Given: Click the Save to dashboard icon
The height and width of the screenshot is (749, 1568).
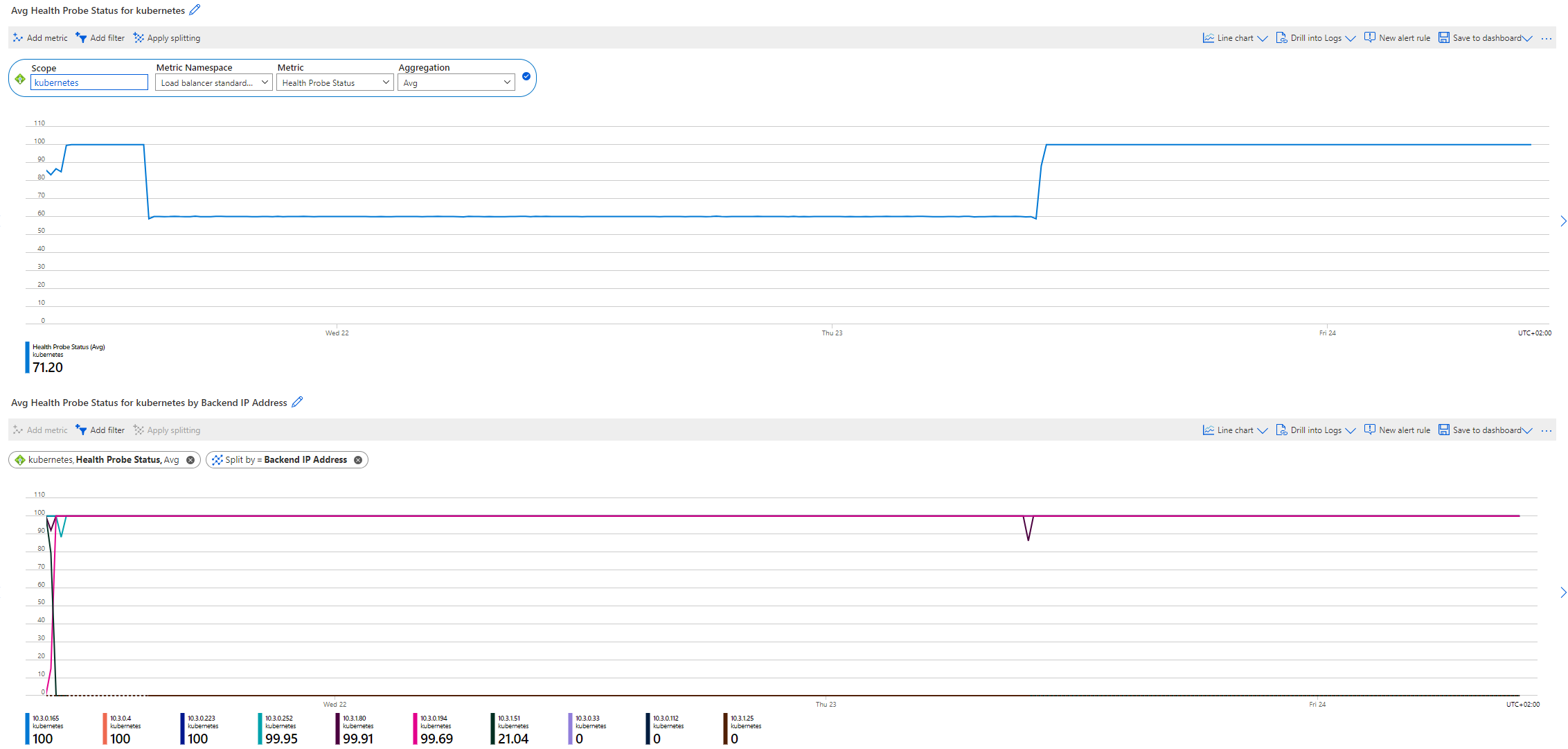Looking at the screenshot, I should pyautogui.click(x=1444, y=37).
